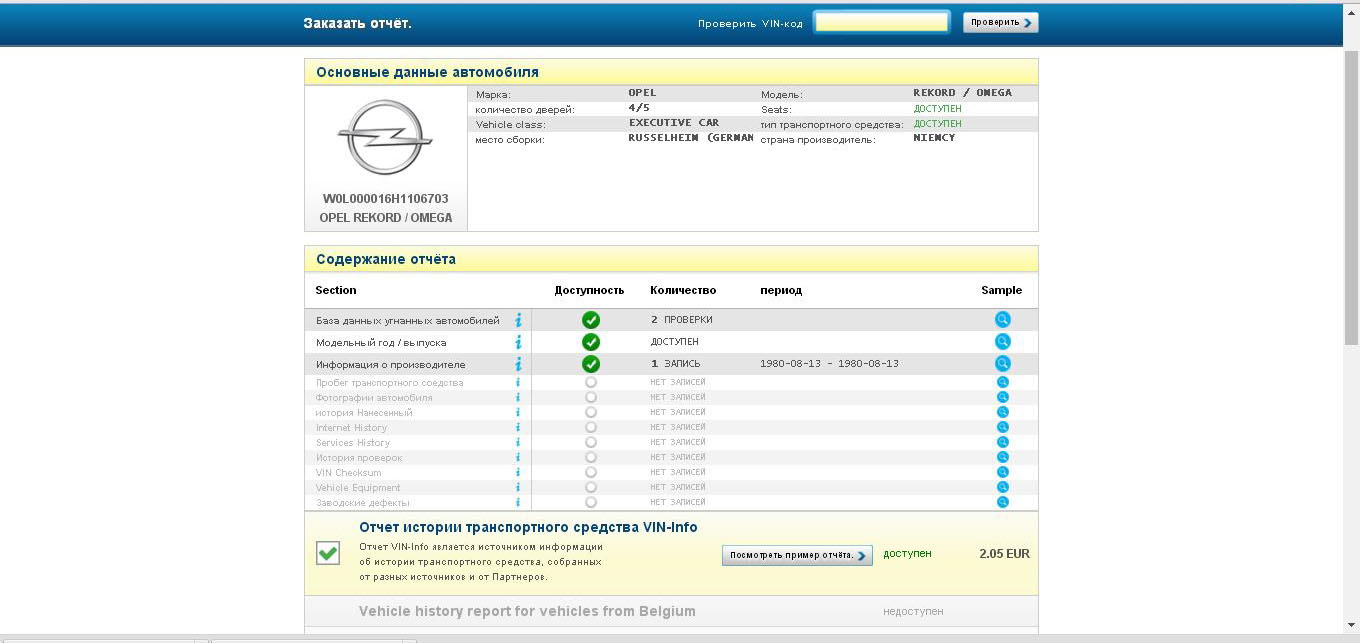The width and height of the screenshot is (1361, 643).
Task: Click info icon for База данных угнанных автомобилей
Action: [x=518, y=320]
